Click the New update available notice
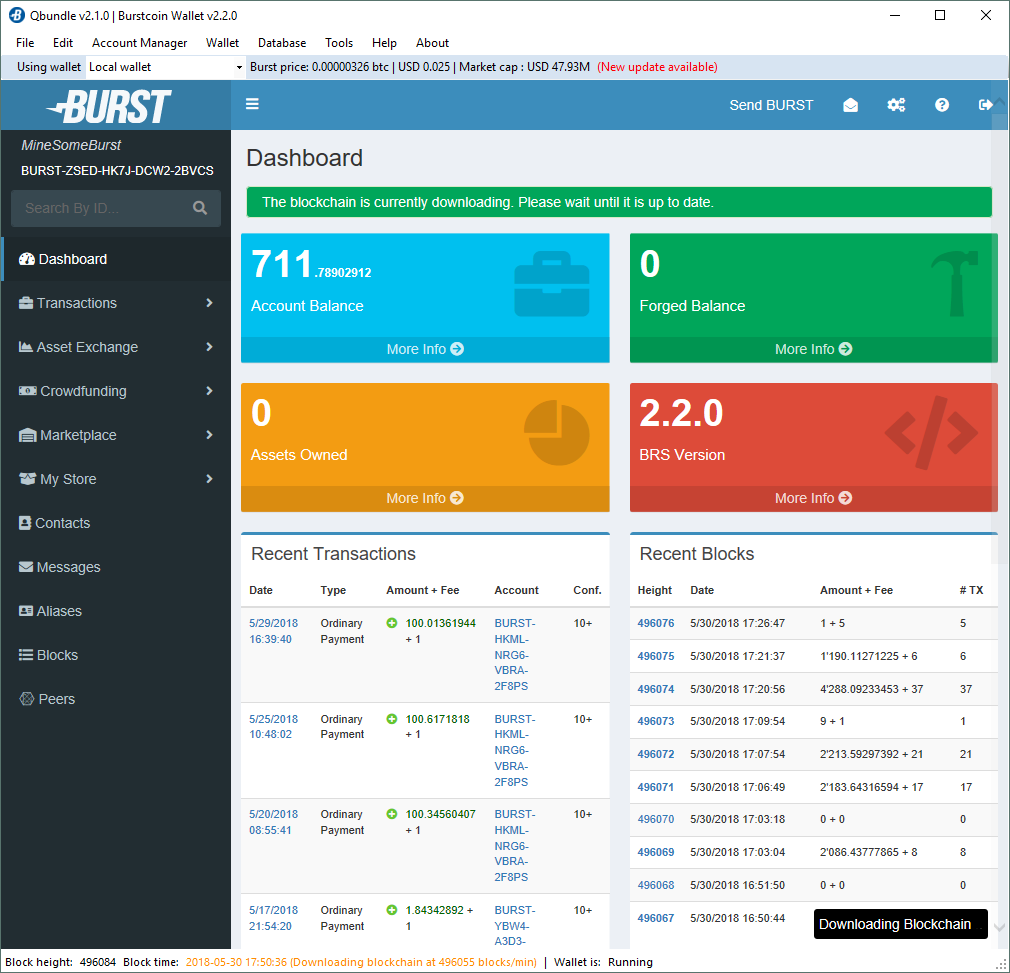 [x=657, y=67]
